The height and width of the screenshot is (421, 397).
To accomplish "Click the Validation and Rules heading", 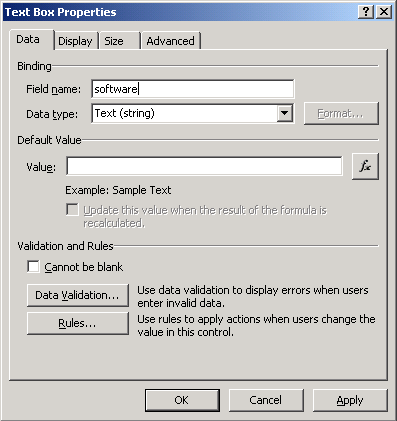I will tap(65, 246).
